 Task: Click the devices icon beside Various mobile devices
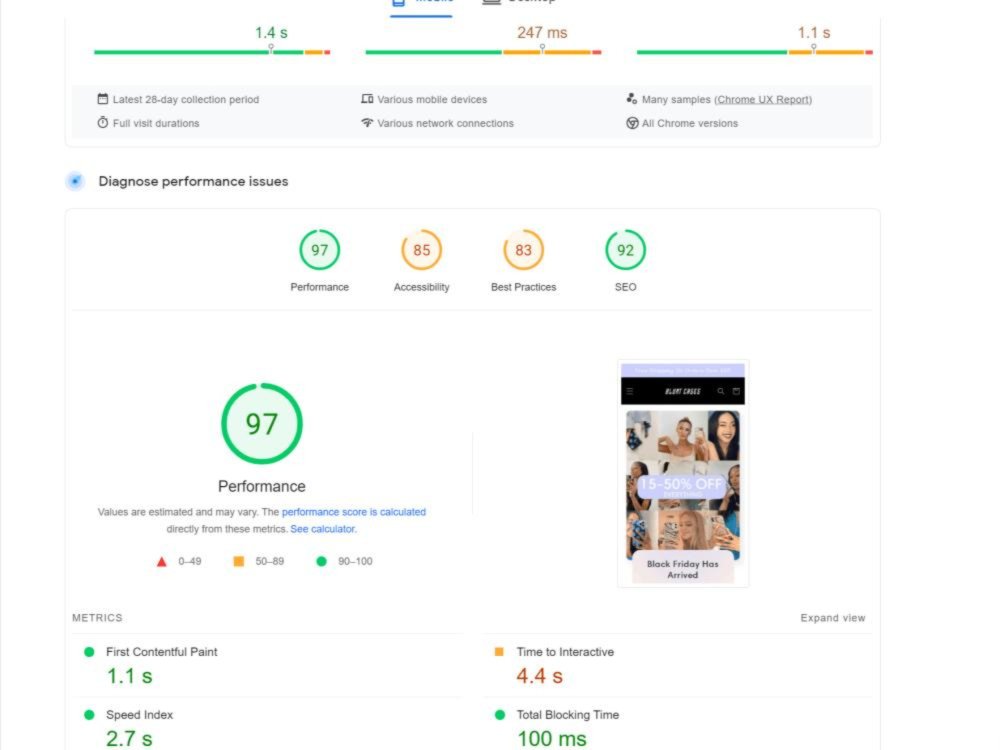(367, 99)
